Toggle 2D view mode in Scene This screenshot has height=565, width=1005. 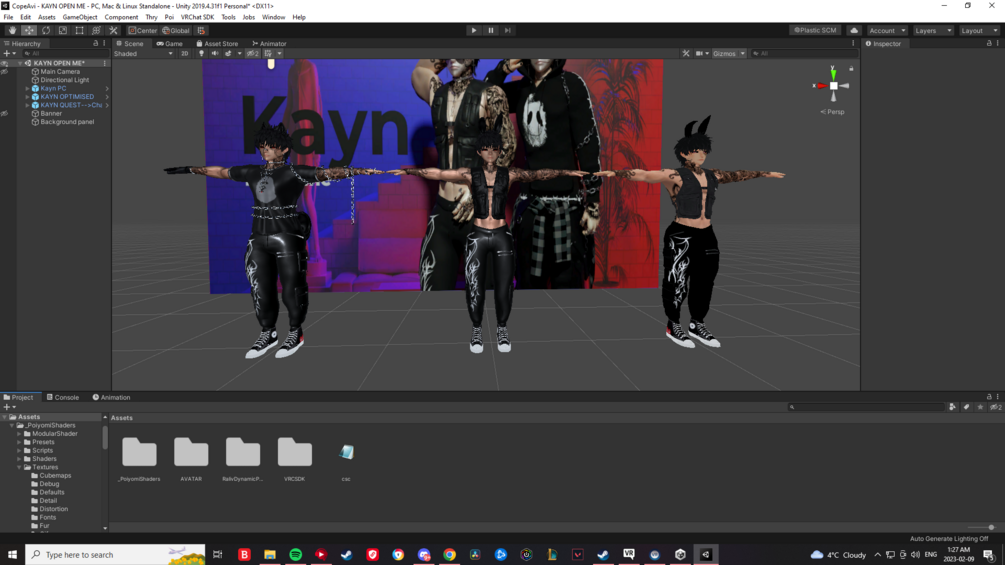(x=185, y=54)
